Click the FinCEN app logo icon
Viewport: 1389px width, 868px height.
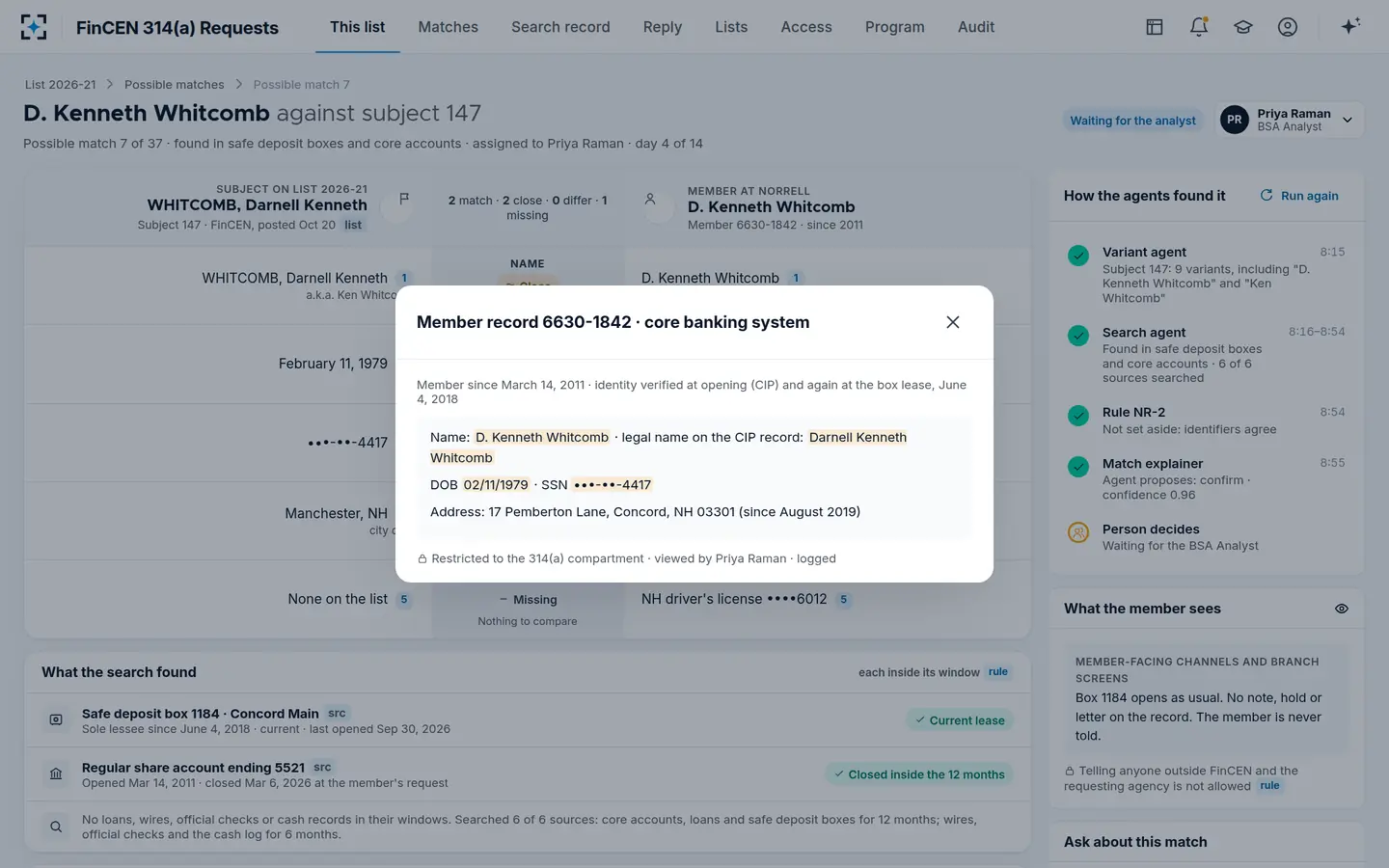pyautogui.click(x=34, y=27)
